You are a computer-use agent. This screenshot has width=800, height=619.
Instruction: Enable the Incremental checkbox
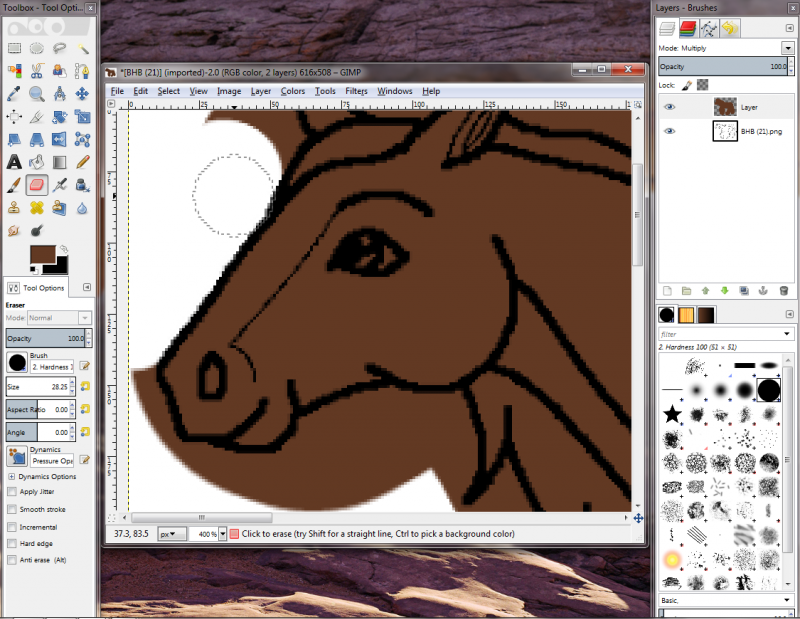pos(12,527)
